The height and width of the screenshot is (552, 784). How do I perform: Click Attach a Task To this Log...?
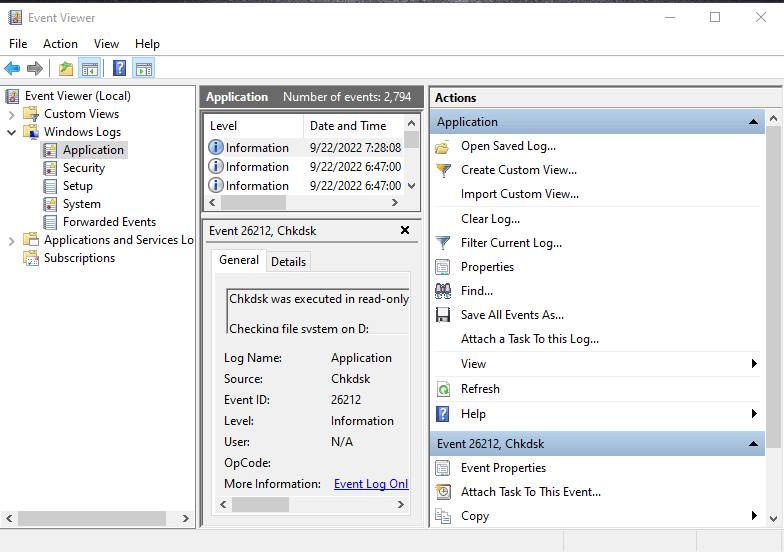pos(530,339)
